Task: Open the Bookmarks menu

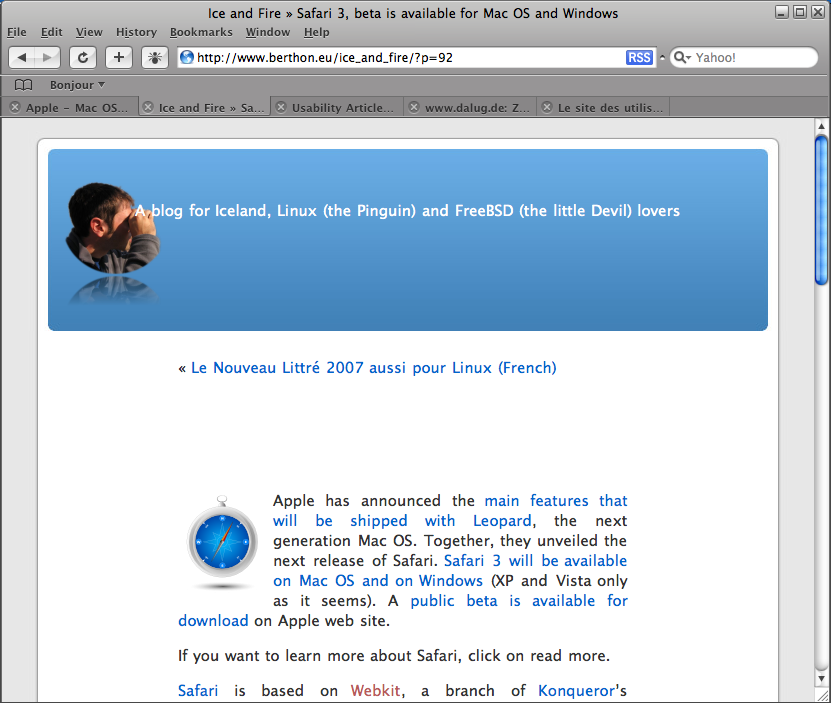Action: point(201,32)
